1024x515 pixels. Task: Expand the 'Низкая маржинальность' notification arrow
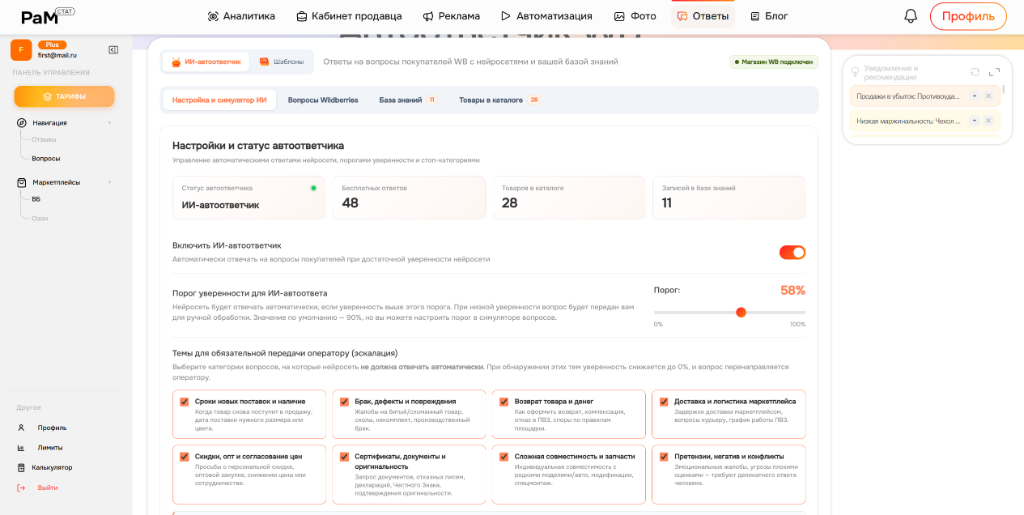[974, 120]
